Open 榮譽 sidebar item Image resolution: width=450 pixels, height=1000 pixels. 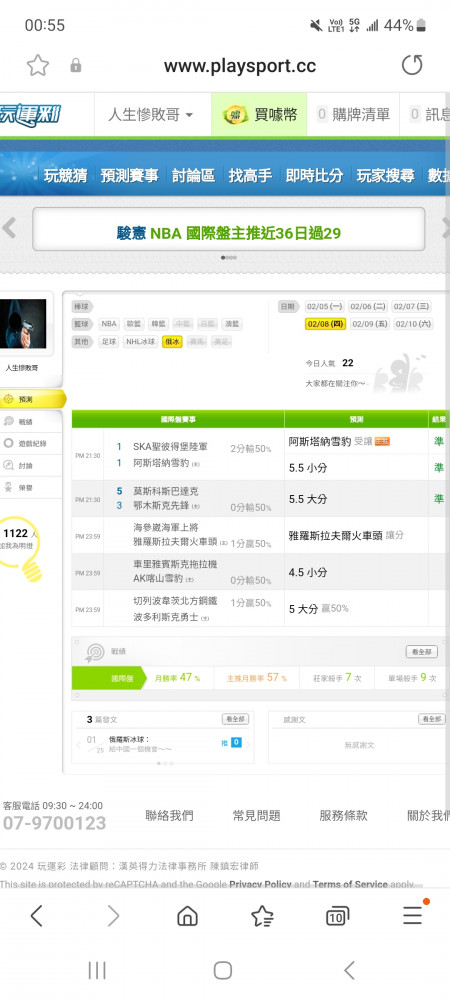pos(31,487)
